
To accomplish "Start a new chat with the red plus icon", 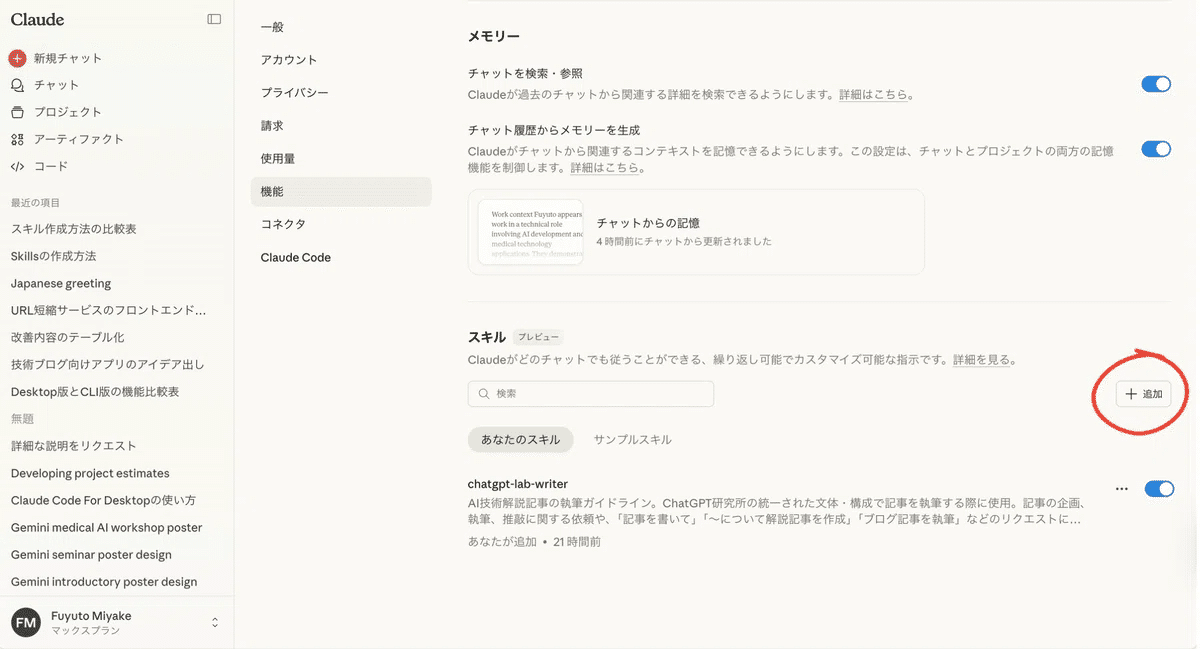I will [17, 58].
